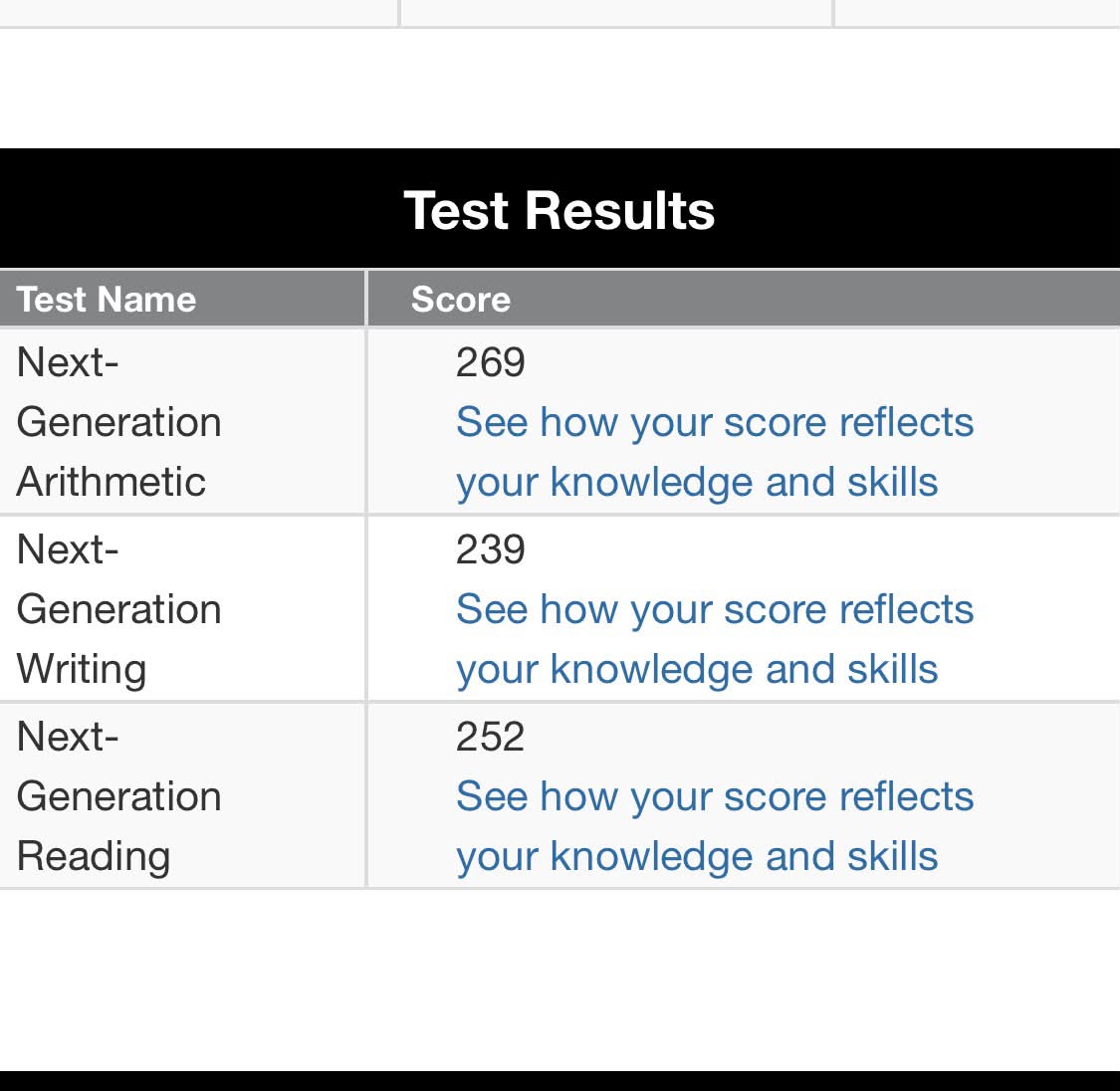This screenshot has width=1120, height=1091.
Task: Open the Arithmetic score explanation link
Action: [x=714, y=452]
